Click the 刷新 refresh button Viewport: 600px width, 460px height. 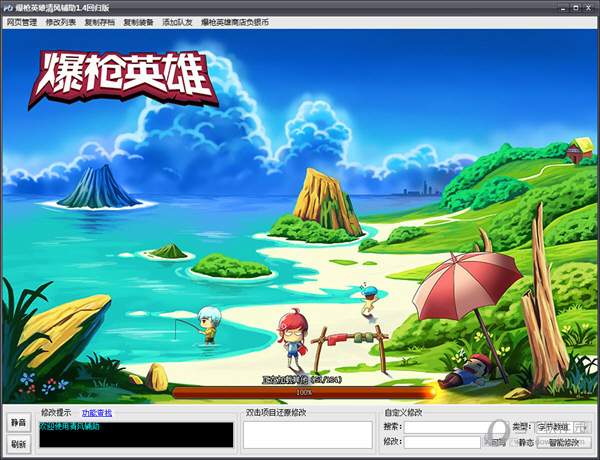click(x=18, y=444)
